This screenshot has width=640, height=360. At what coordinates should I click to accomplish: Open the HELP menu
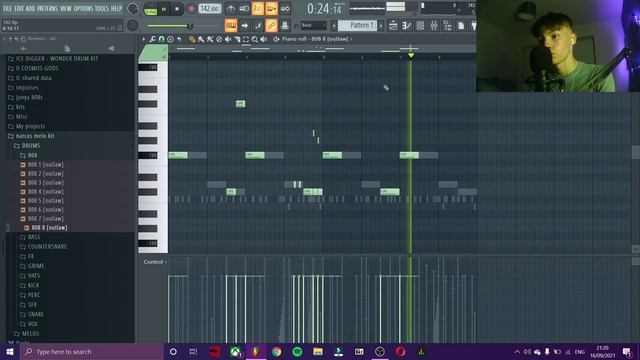(116, 8)
